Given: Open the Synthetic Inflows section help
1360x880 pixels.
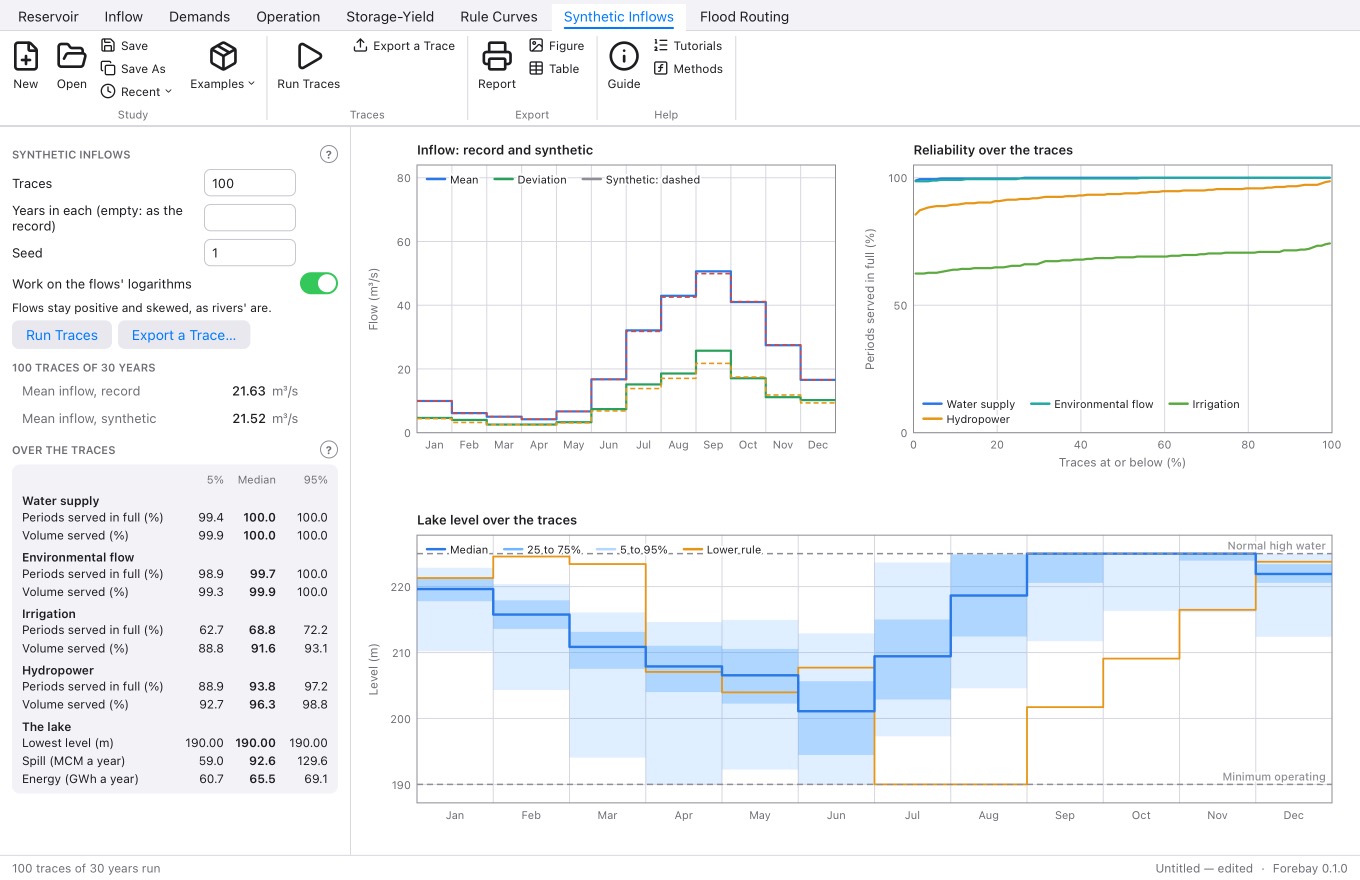Looking at the screenshot, I should click(328, 154).
